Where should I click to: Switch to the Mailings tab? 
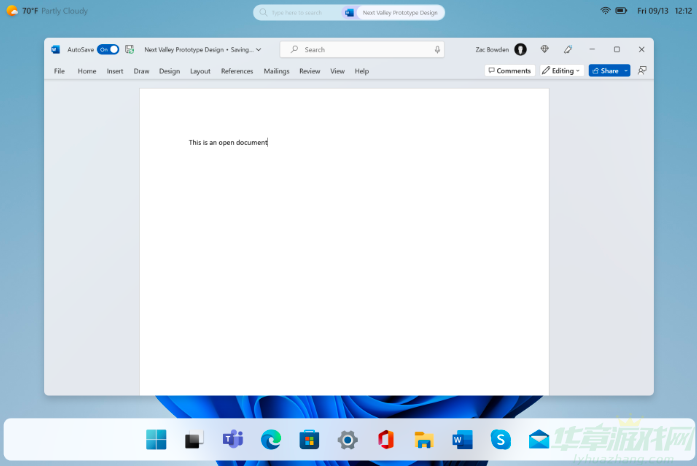(x=276, y=71)
